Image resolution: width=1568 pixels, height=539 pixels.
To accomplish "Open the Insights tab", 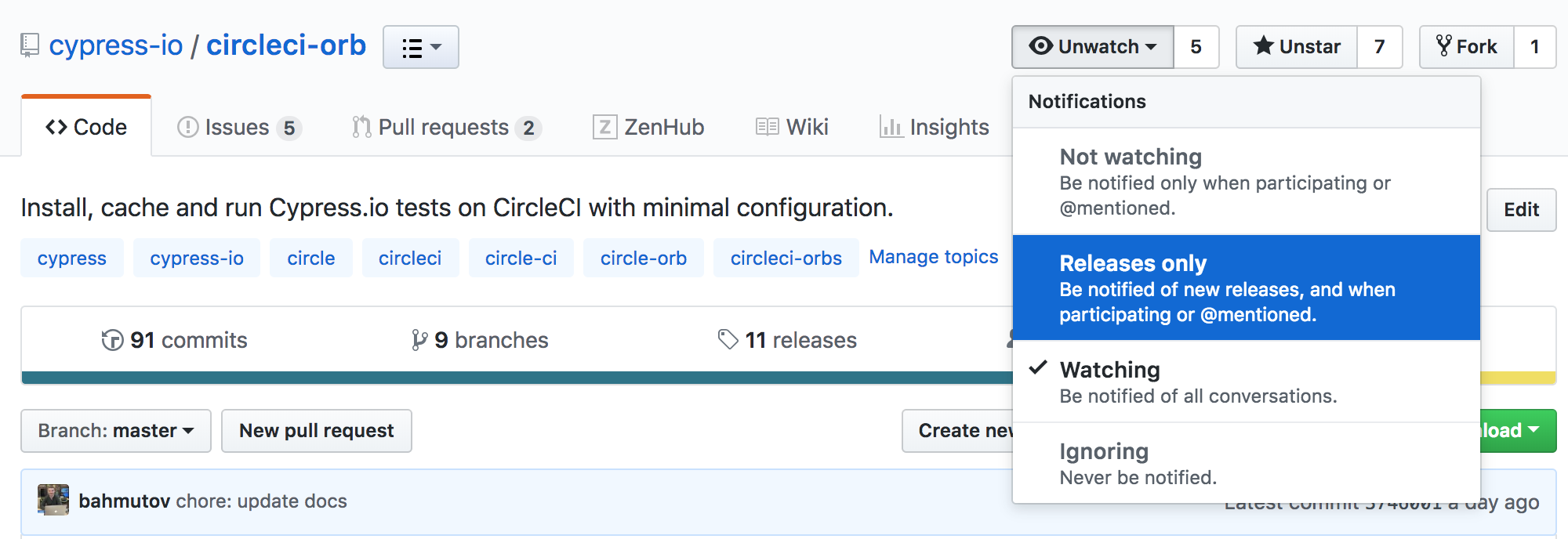I will tap(935, 127).
